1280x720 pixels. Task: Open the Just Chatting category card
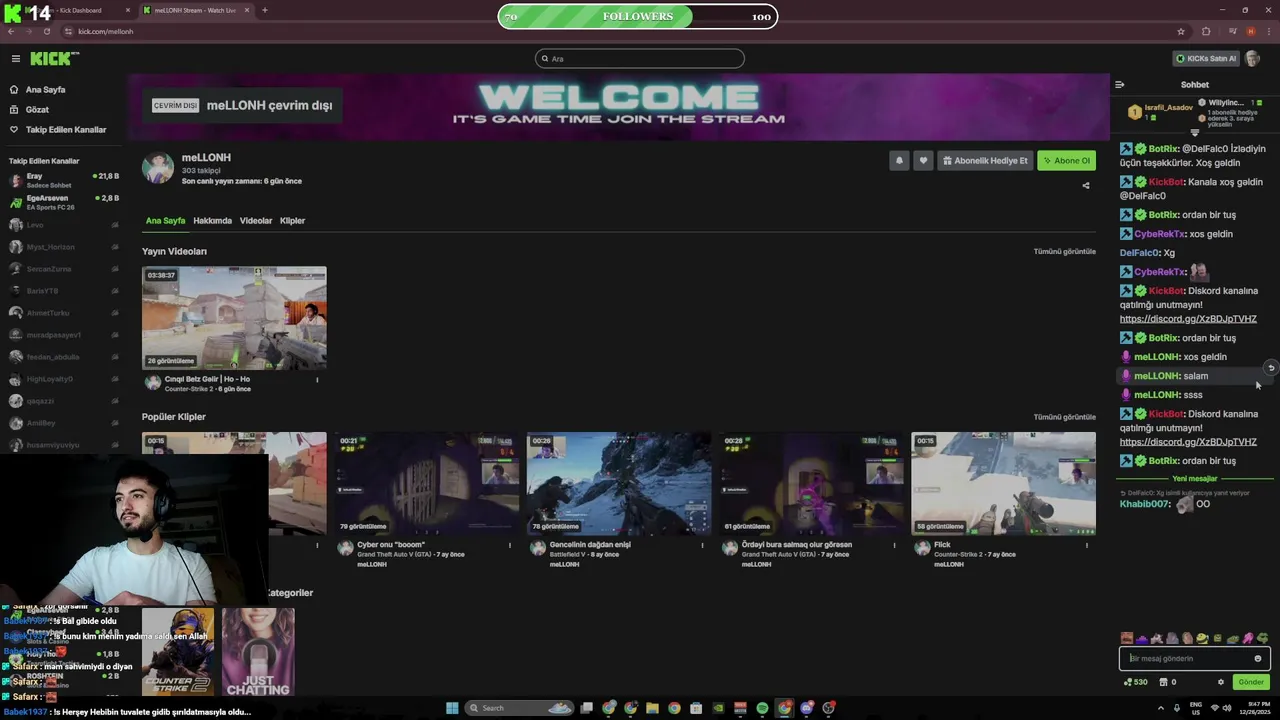tap(258, 652)
